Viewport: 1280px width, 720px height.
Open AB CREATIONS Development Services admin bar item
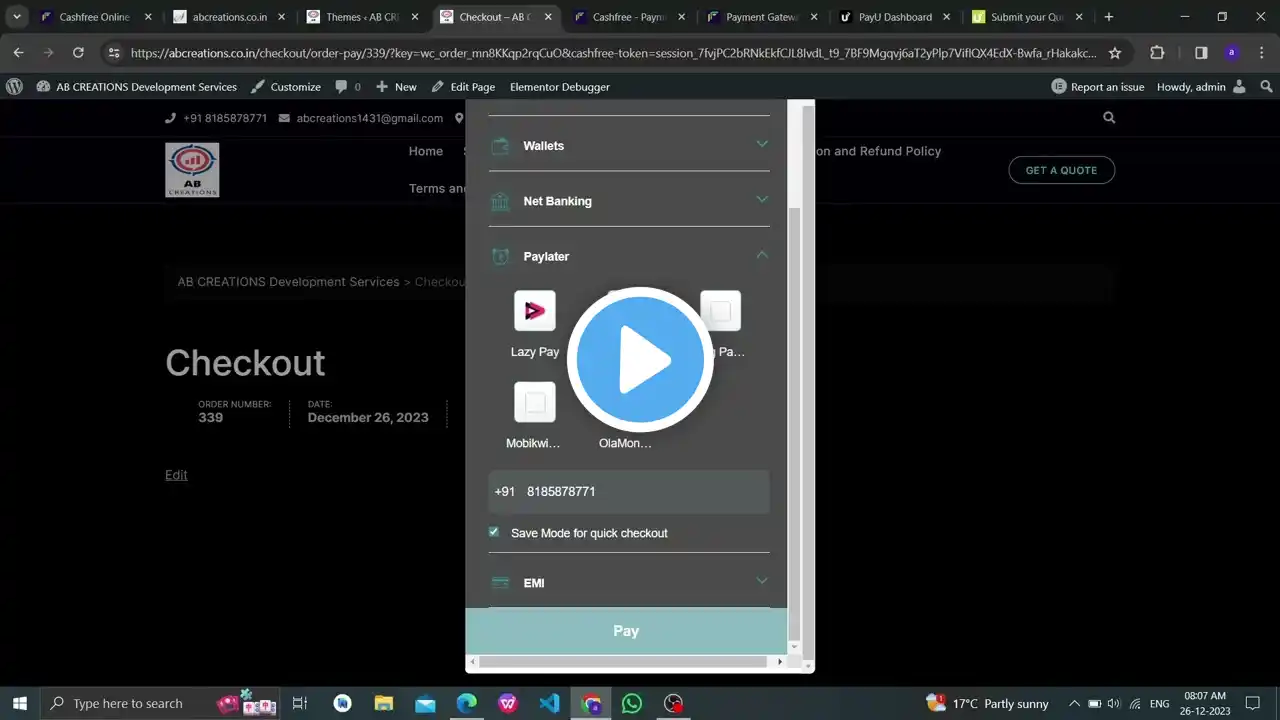point(137,87)
